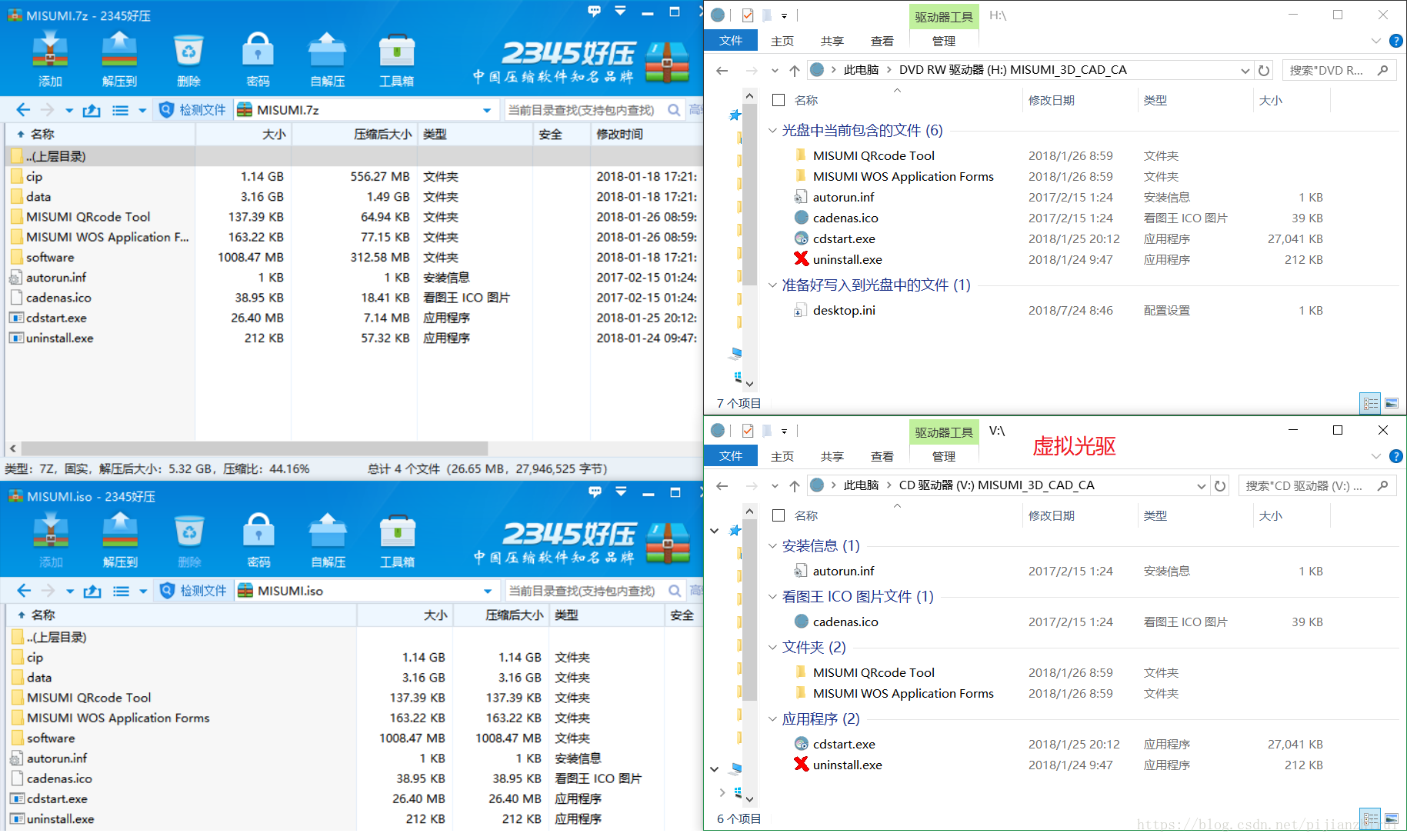Click search magnifier in MISUMI.7z window

(674, 110)
